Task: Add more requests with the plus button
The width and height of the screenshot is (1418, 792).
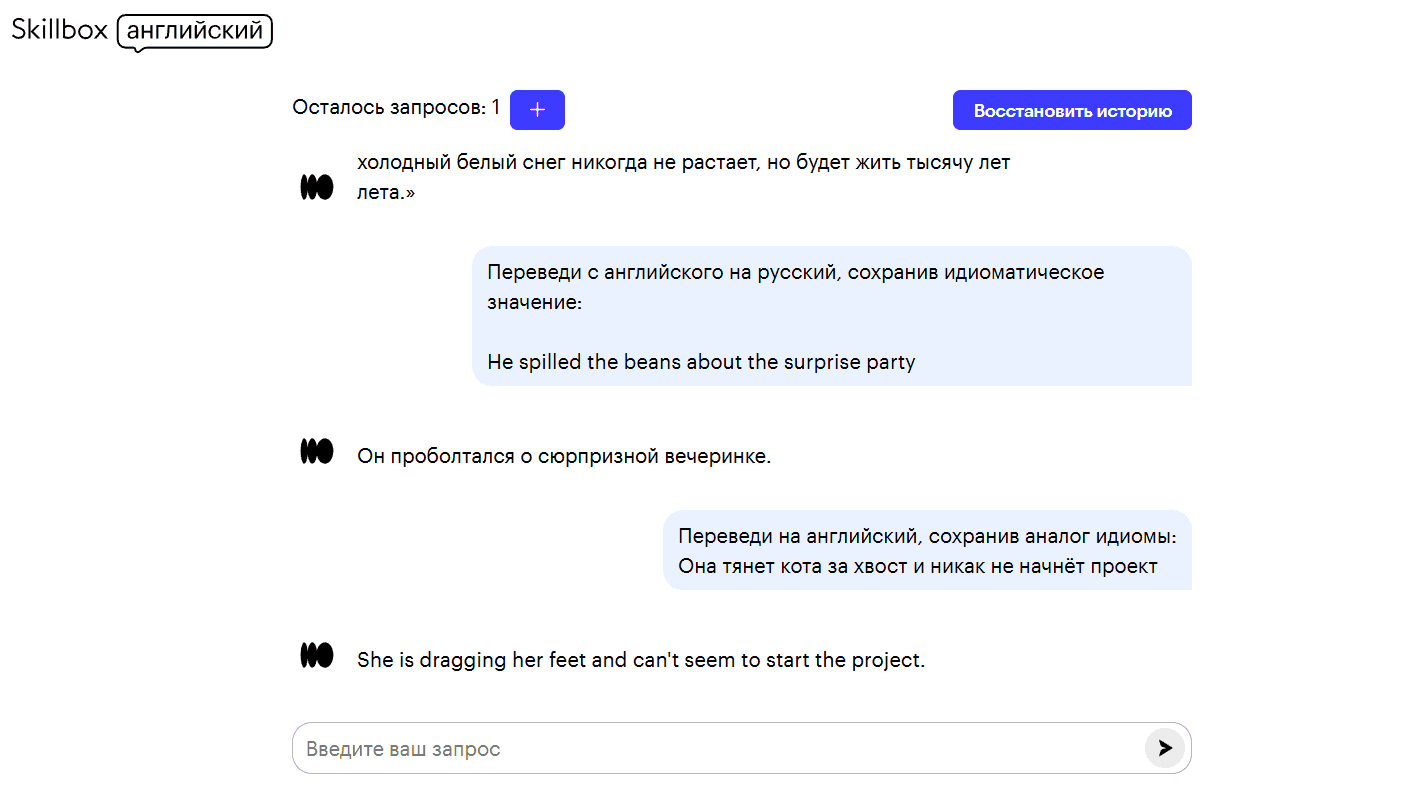Action: [x=537, y=110]
